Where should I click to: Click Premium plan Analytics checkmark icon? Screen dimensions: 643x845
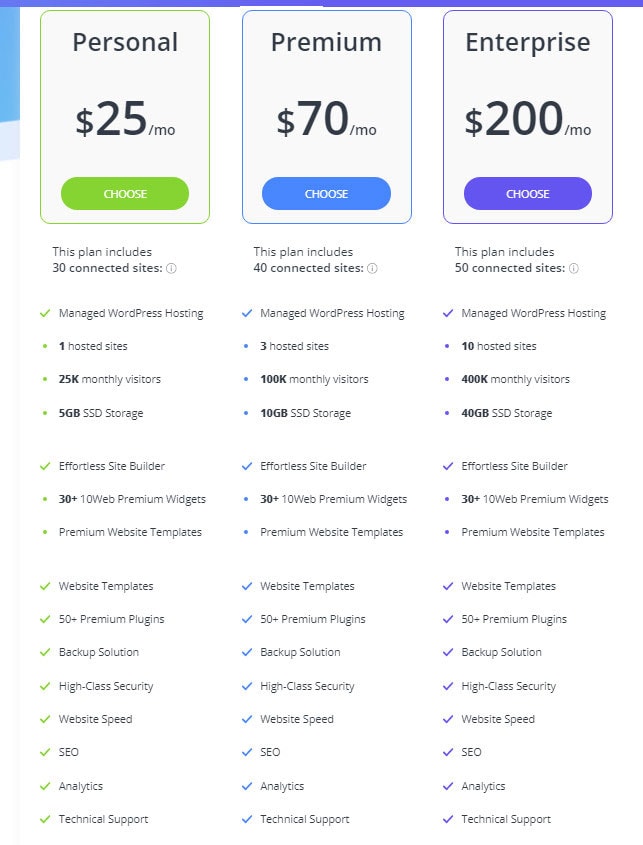pyautogui.click(x=247, y=786)
